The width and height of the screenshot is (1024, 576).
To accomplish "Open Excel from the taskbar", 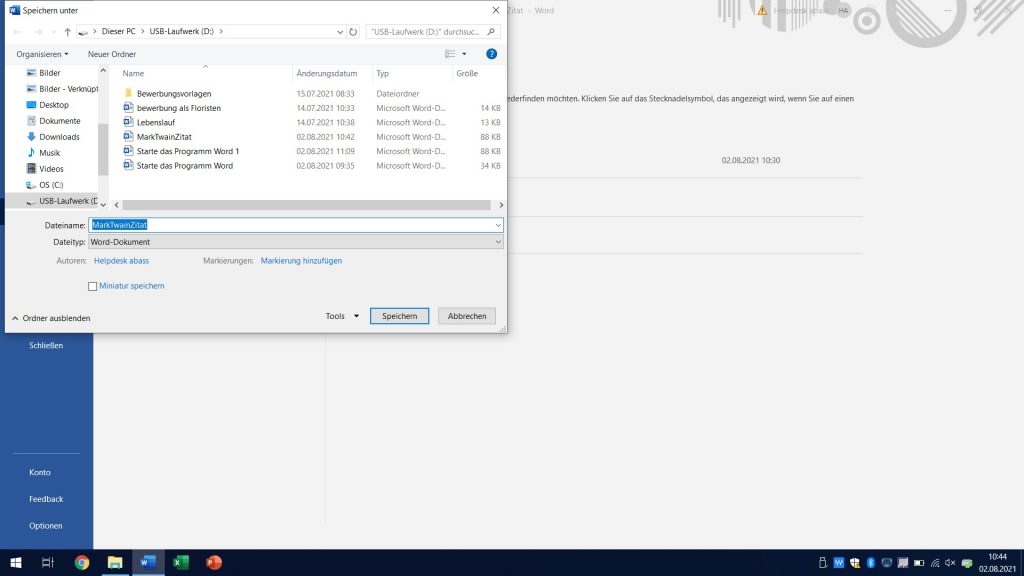I will (x=181, y=562).
